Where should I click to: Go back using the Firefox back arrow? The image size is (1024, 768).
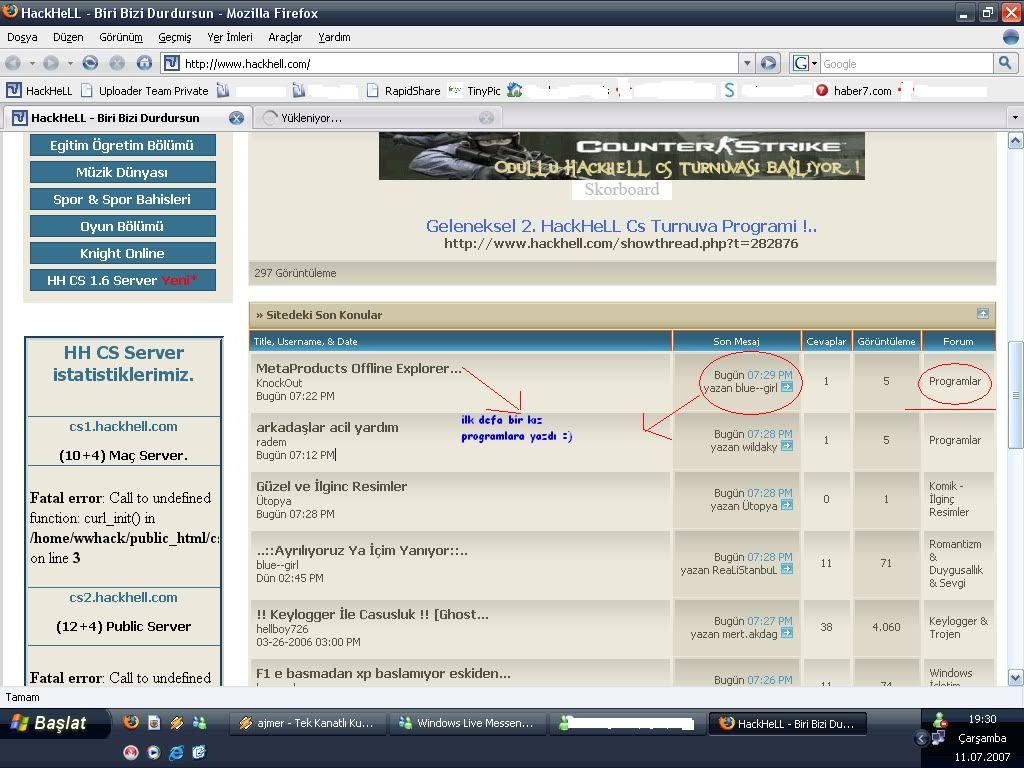tap(13, 63)
